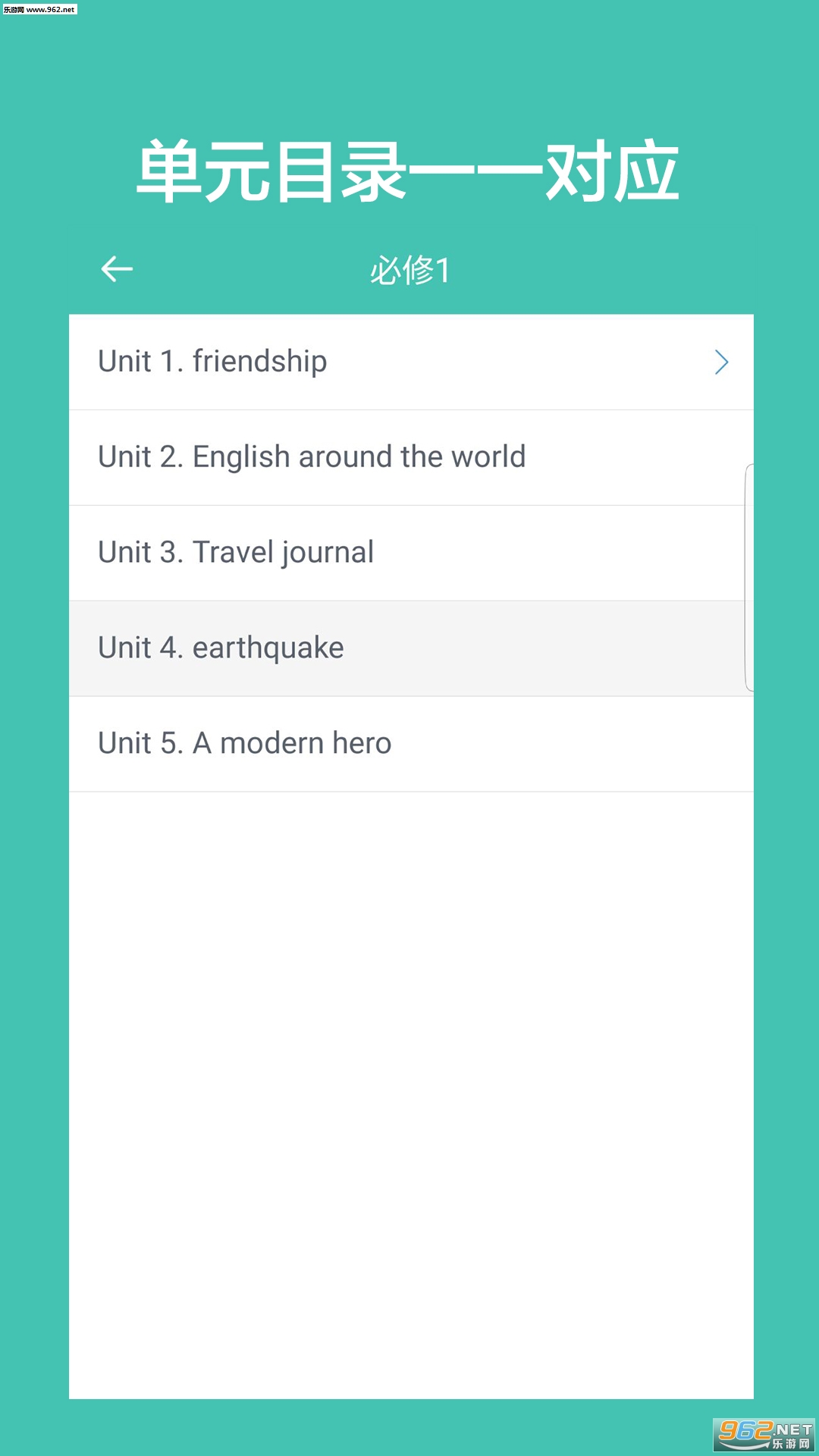The width and height of the screenshot is (819, 1456).
Task: Click "乐游网" text beneath the NET logo
Action: (x=791, y=1444)
